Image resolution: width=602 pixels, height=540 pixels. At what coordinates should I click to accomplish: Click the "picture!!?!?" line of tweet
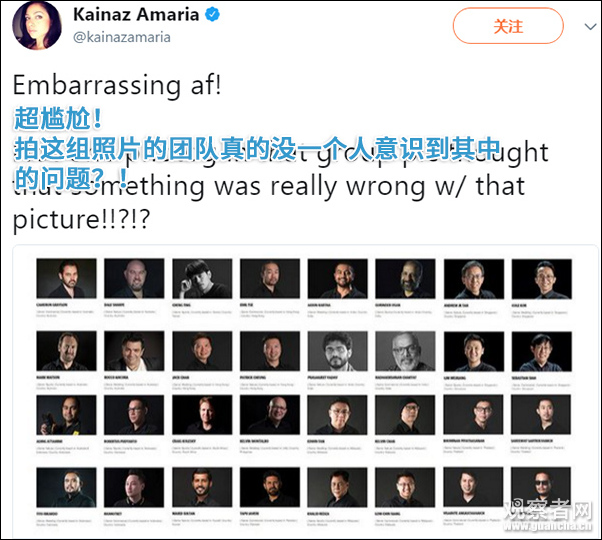(81, 220)
